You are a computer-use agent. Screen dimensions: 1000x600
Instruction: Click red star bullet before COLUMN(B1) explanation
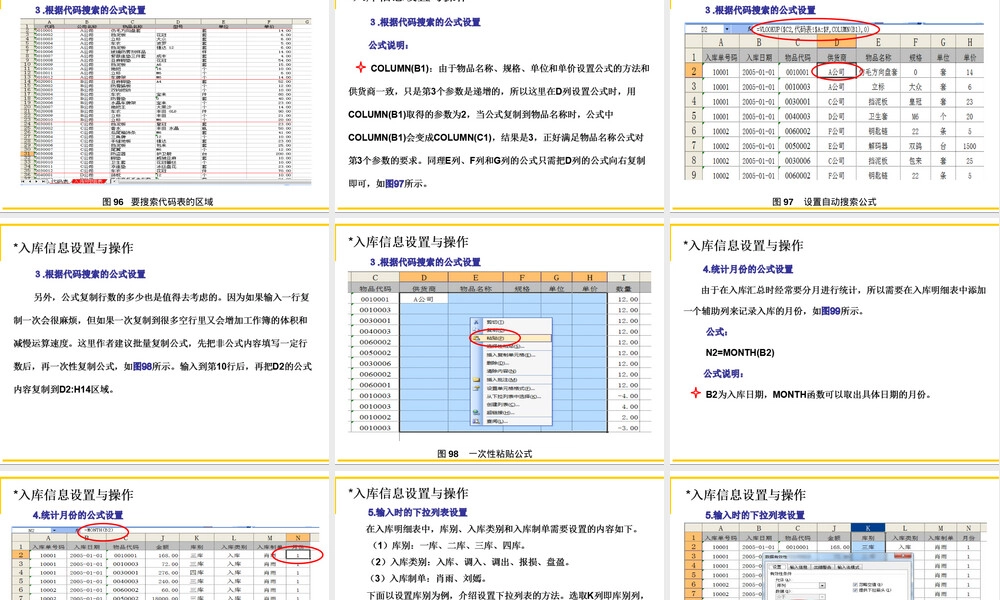tap(360, 67)
